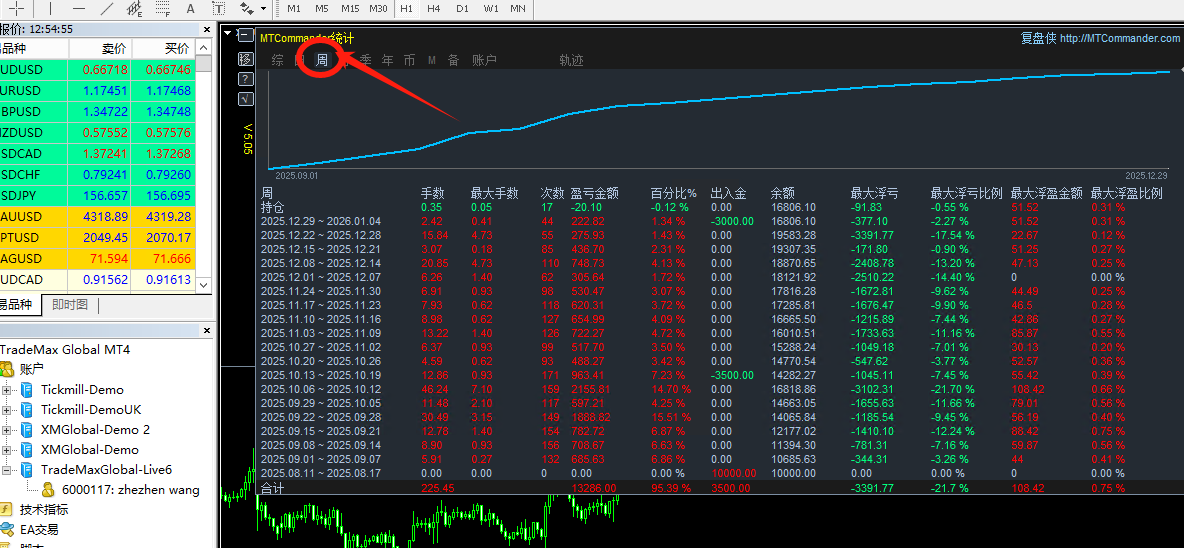The height and width of the screenshot is (548, 1184).
Task: Switch chart to M5 timeframe
Action: [322, 8]
